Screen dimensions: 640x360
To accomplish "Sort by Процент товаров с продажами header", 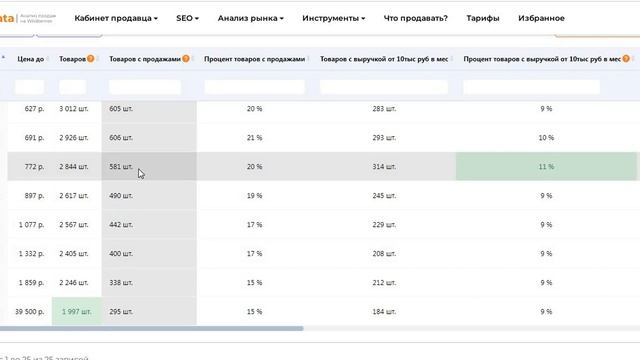I will (x=254, y=59).
